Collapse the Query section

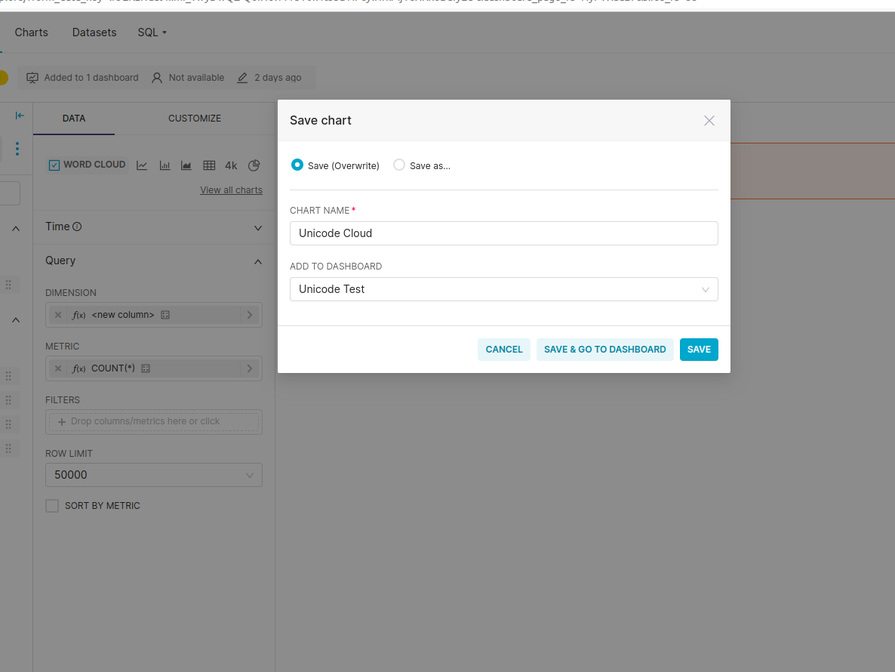pos(258,262)
